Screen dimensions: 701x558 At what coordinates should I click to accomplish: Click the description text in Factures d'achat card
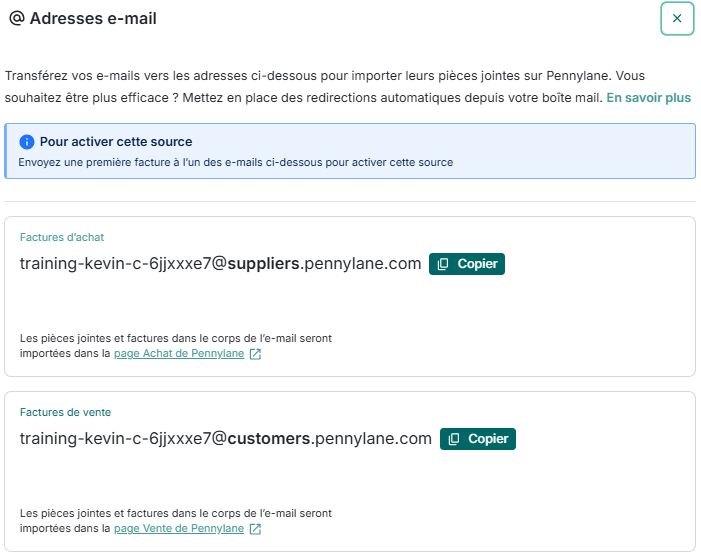point(175,338)
